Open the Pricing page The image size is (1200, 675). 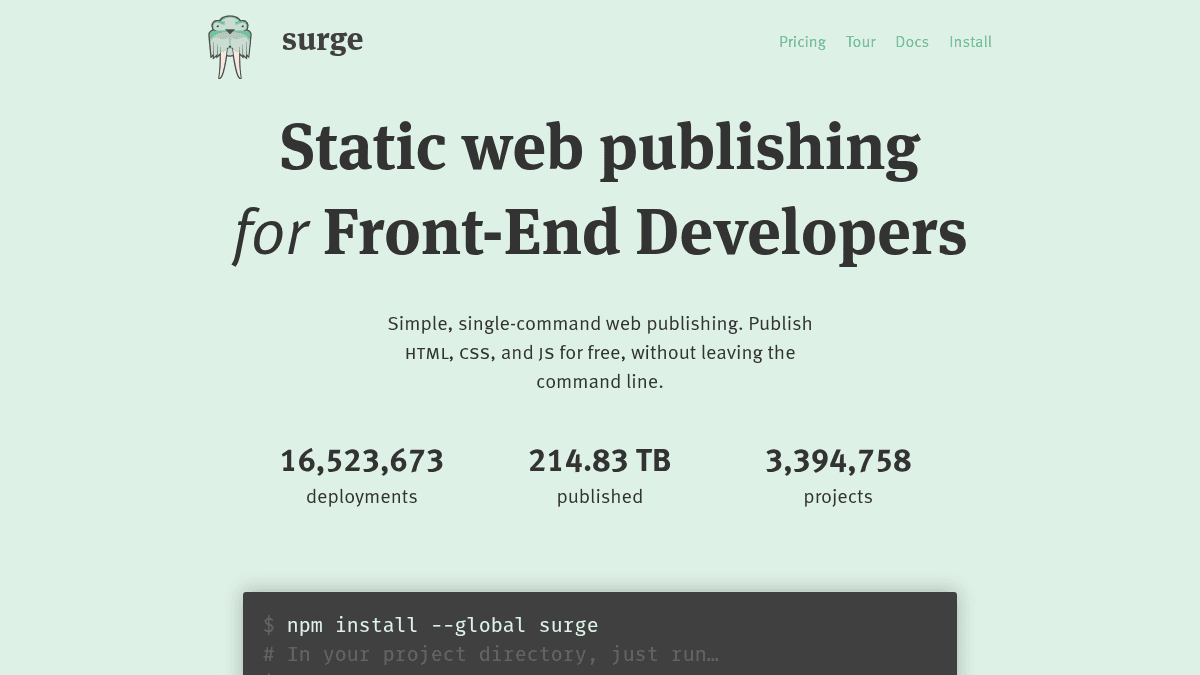pyautogui.click(x=802, y=42)
